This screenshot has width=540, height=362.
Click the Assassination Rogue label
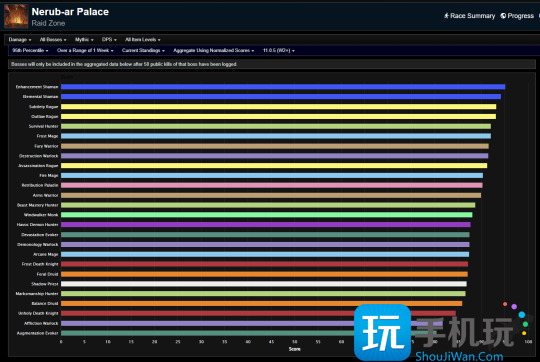[x=38, y=166]
